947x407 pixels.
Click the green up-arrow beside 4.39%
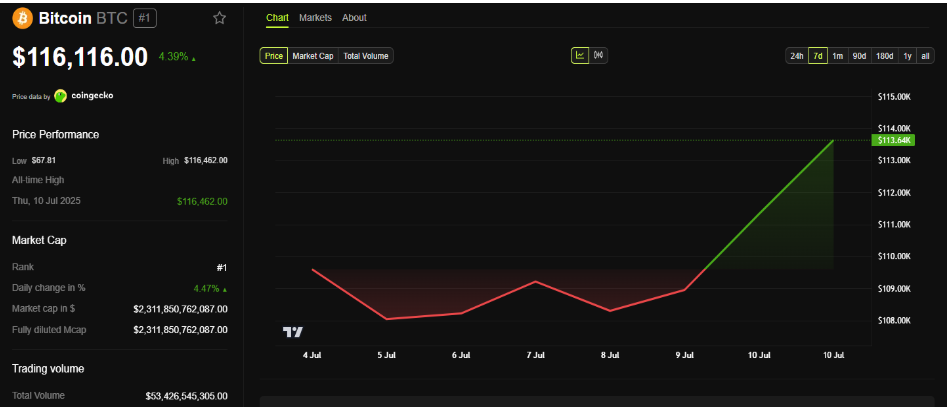[x=193, y=59]
